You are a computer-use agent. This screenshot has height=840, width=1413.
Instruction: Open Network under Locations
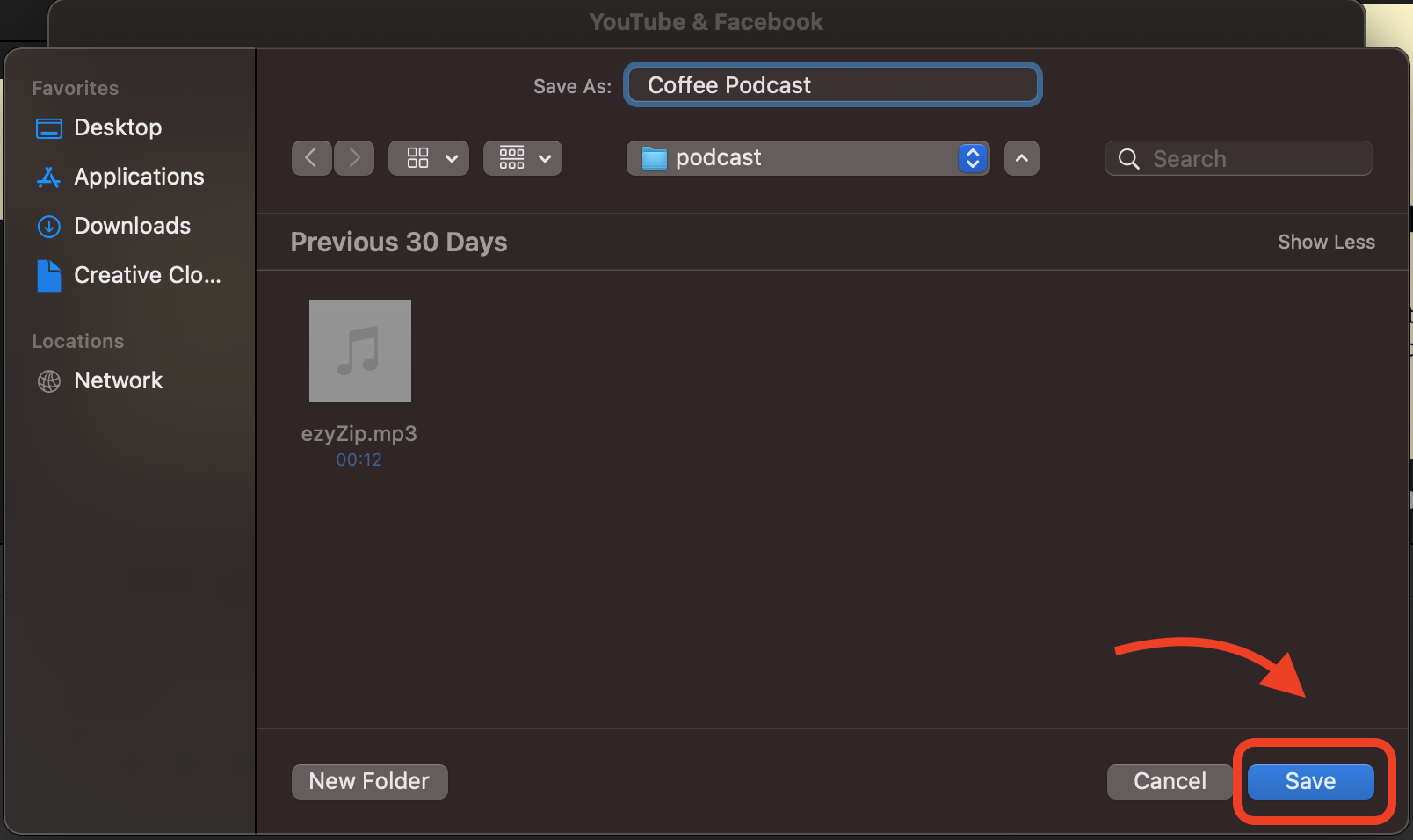(119, 380)
